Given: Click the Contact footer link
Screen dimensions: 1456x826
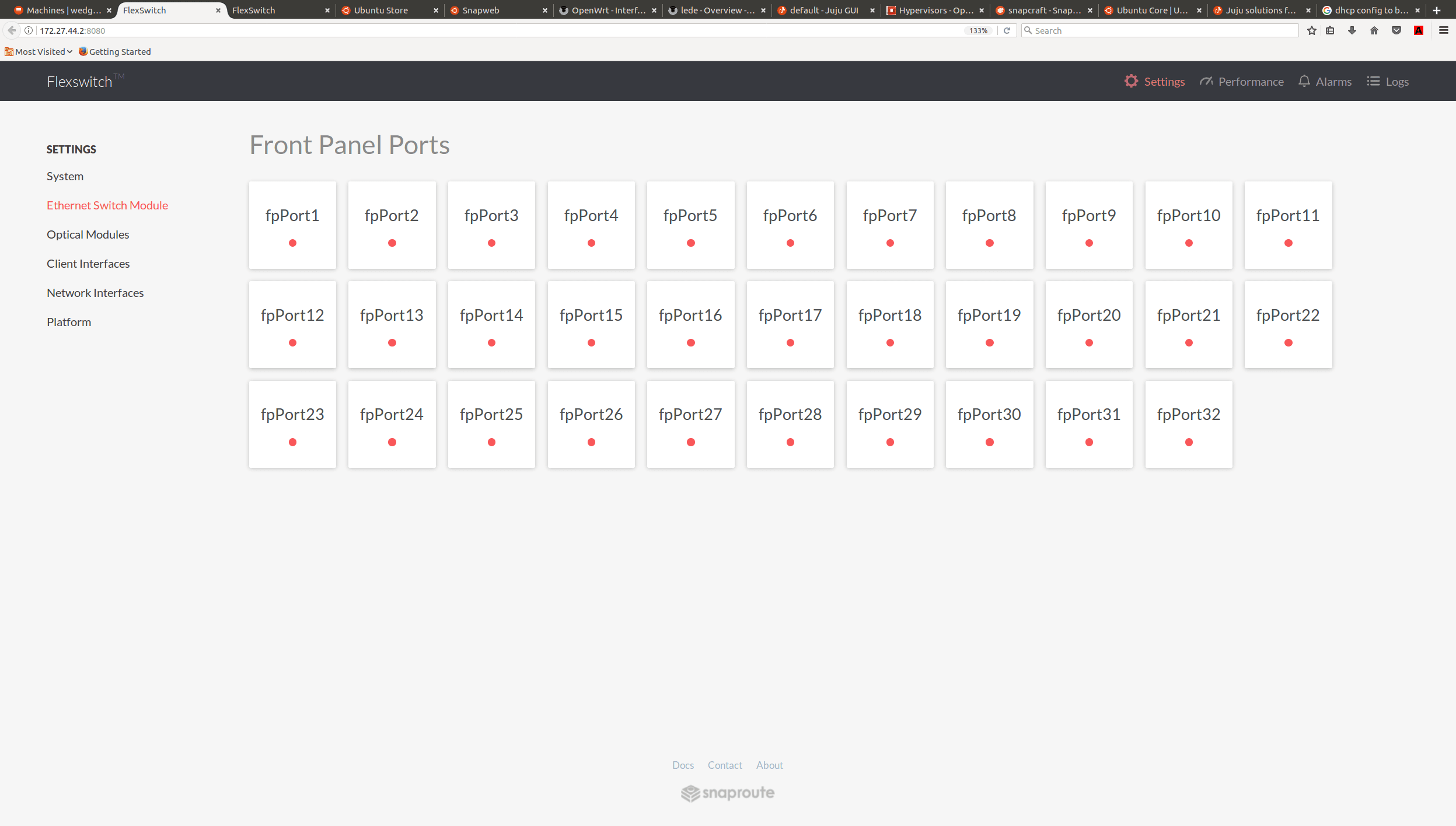Looking at the screenshot, I should pos(725,765).
